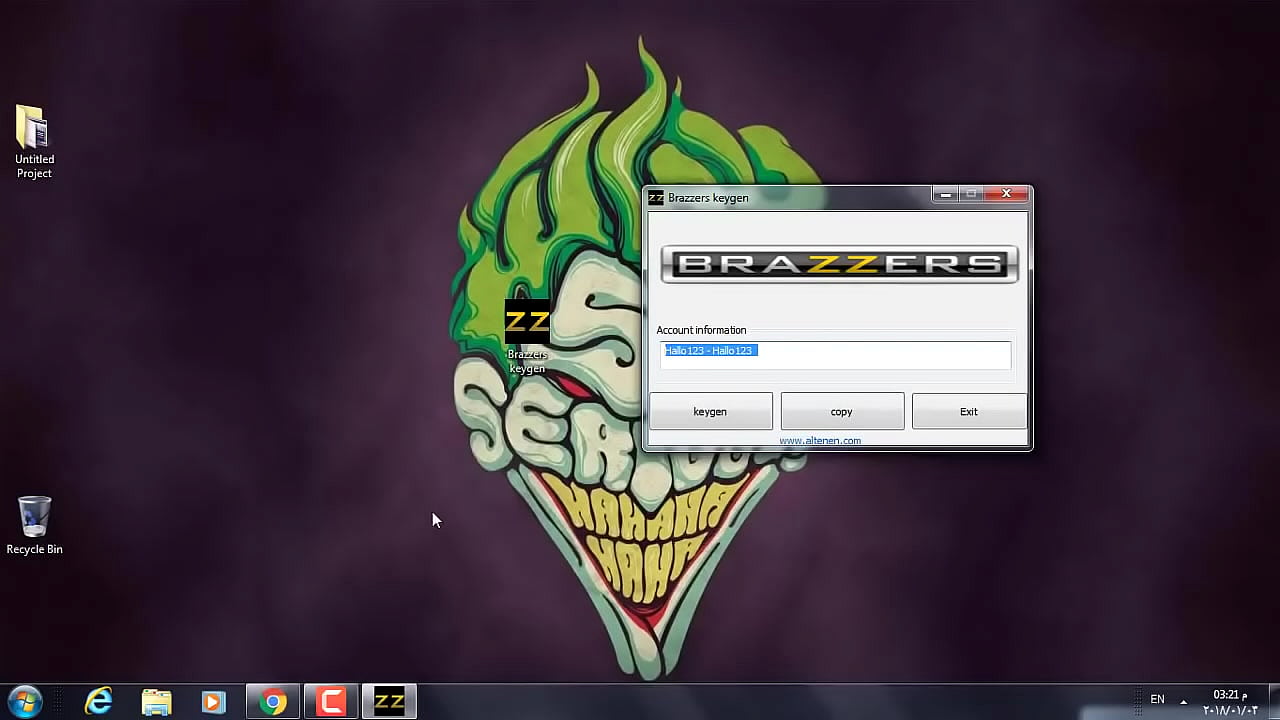The width and height of the screenshot is (1280, 720).
Task: Open the www.altenen.com link
Action: click(819, 440)
